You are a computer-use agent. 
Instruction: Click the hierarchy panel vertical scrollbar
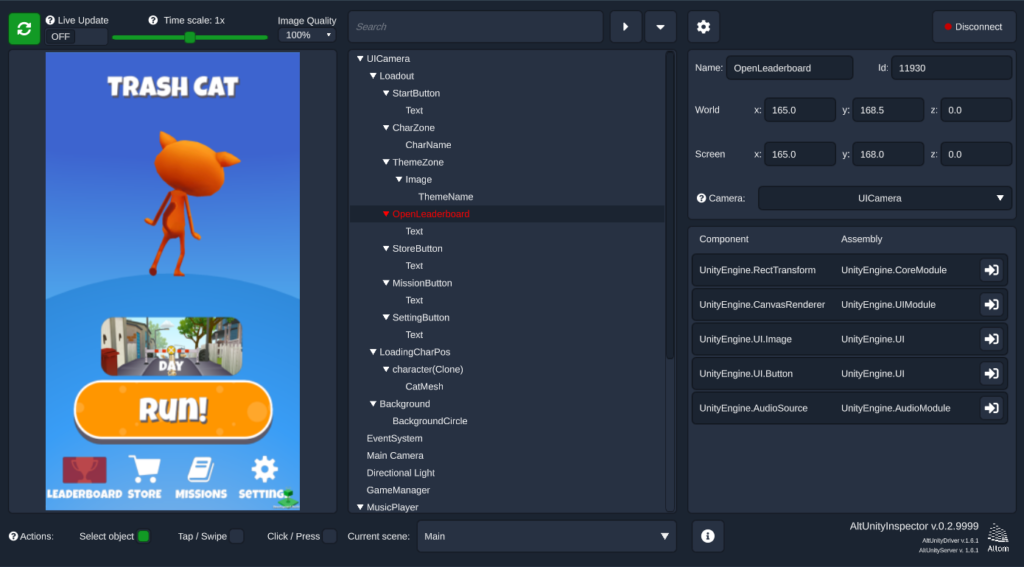coord(669,206)
